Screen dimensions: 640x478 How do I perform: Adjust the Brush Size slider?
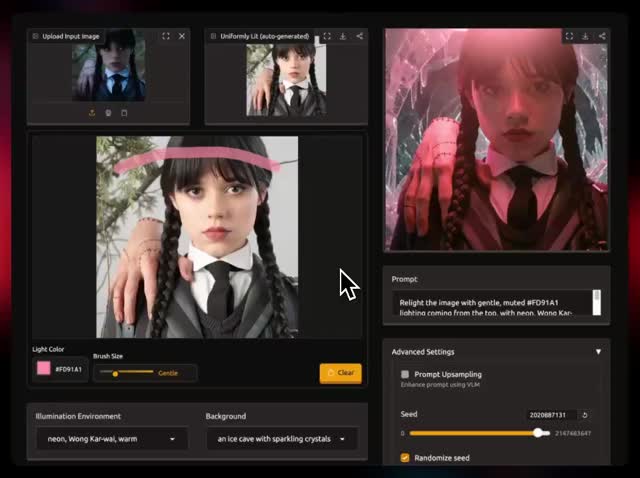coord(127,372)
